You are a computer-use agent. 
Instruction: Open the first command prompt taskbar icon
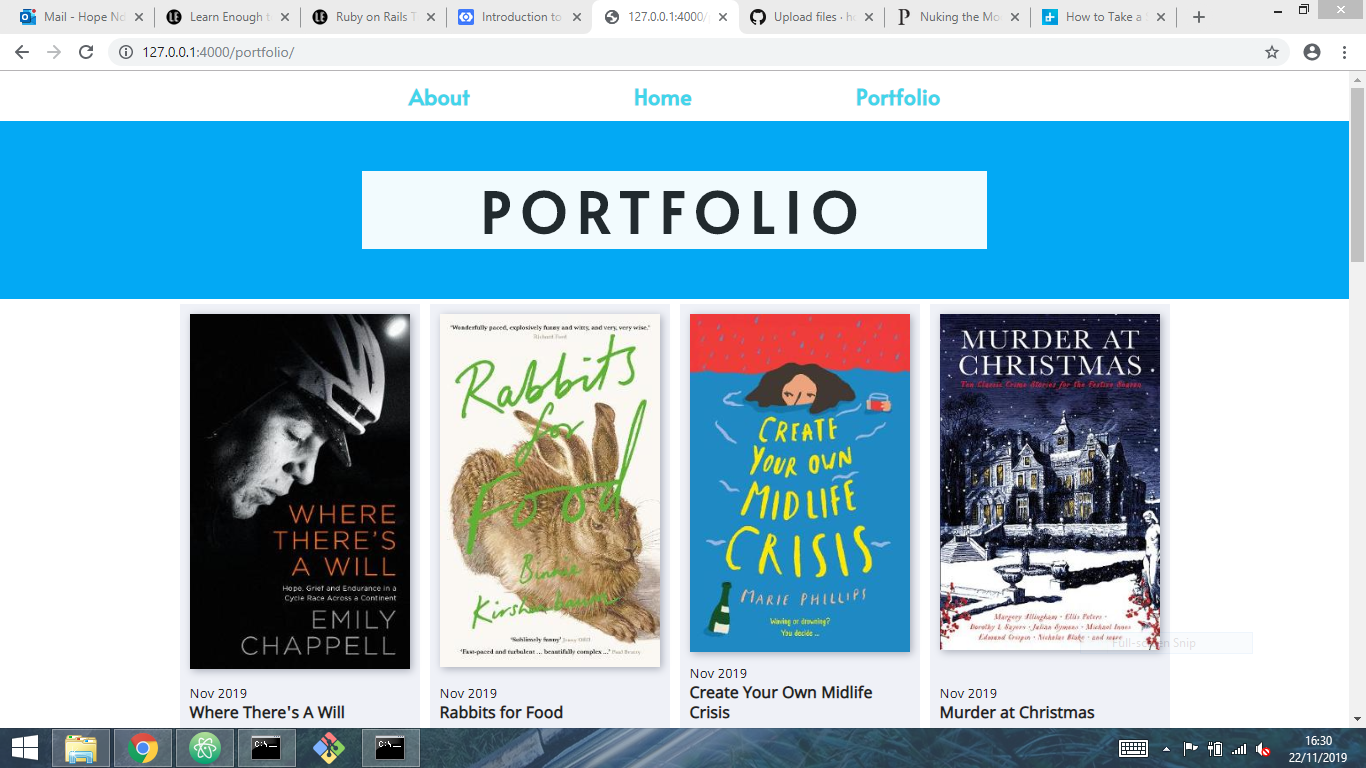coord(266,748)
